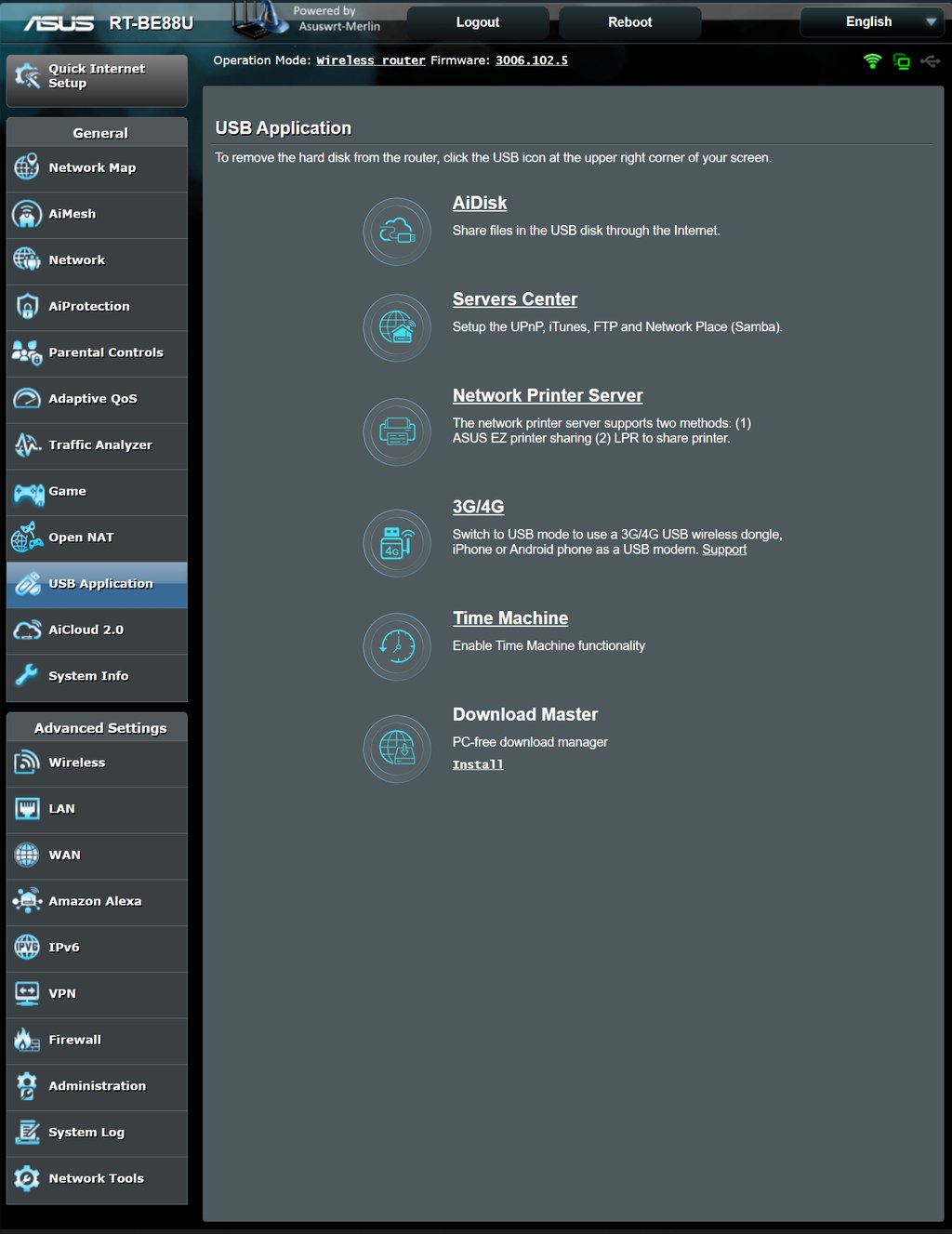This screenshot has width=952, height=1234.
Task: Click the WiFi status icon in header
Action: click(872, 61)
